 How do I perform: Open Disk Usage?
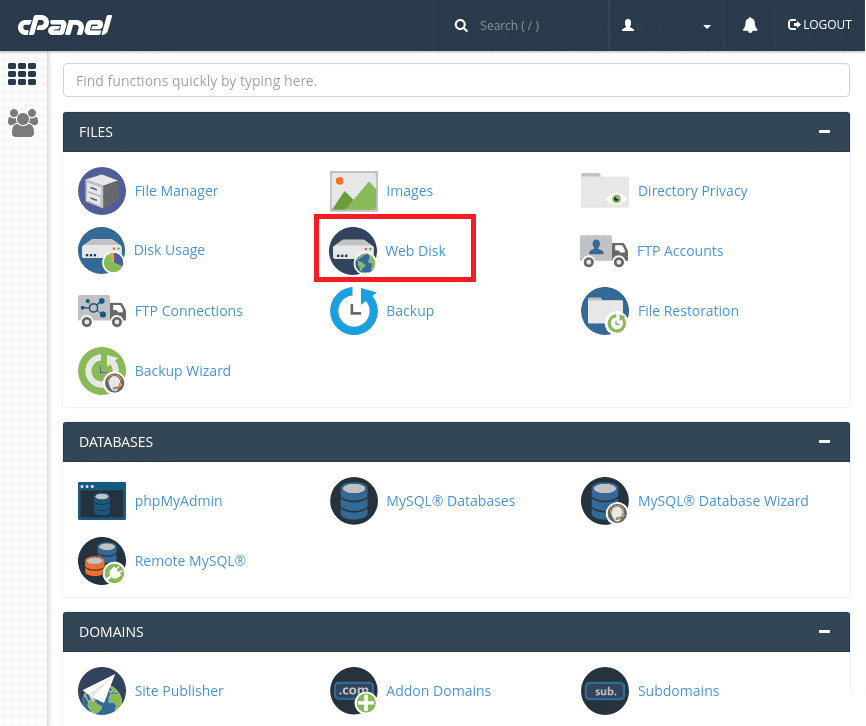point(169,250)
